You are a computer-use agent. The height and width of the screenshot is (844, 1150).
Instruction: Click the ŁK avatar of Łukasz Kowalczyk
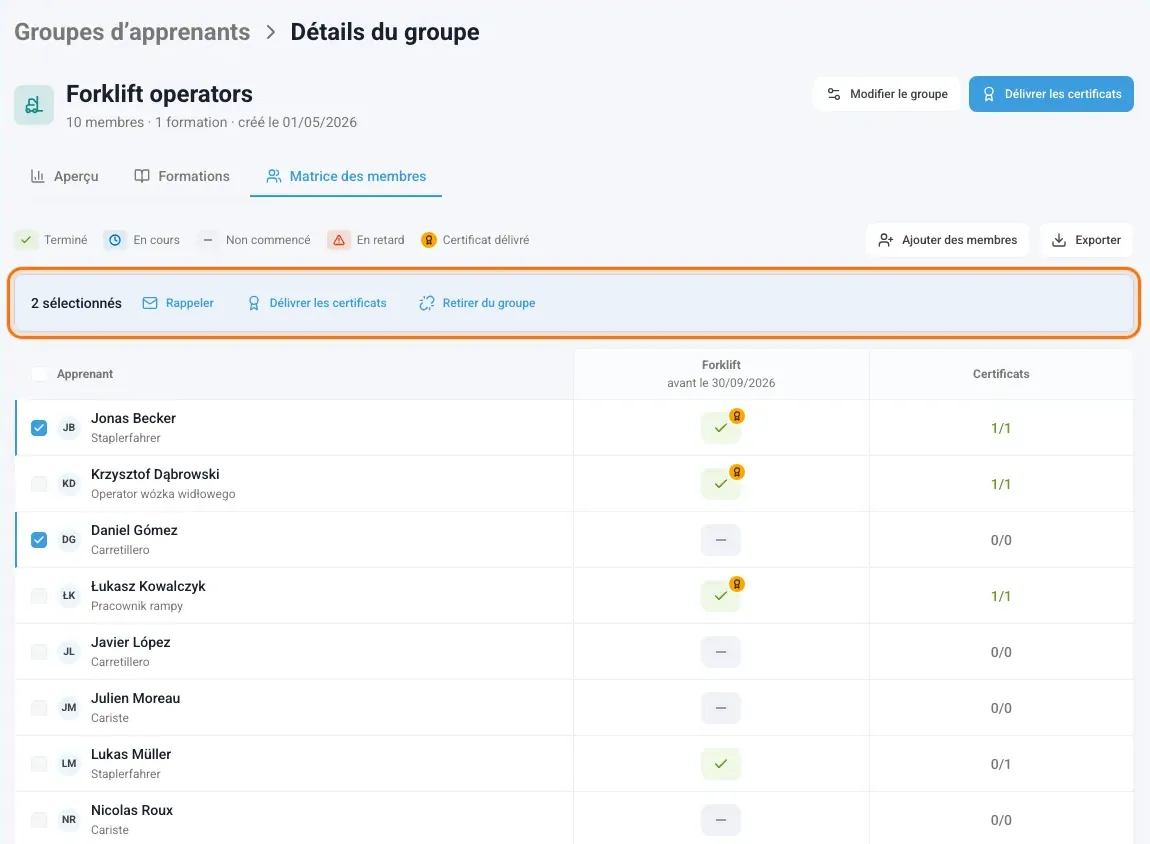point(69,595)
